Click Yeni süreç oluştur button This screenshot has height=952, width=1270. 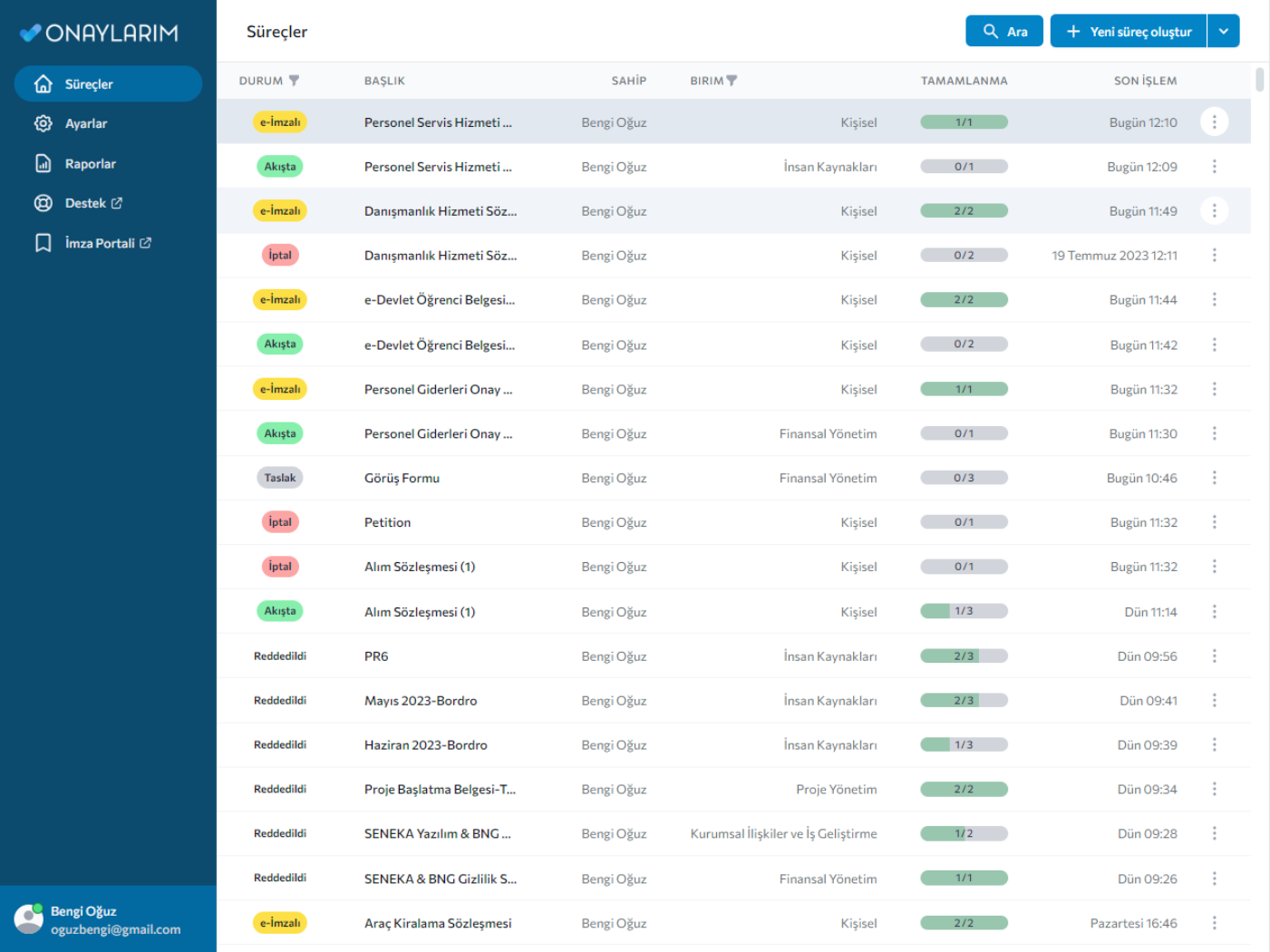pos(1129,31)
